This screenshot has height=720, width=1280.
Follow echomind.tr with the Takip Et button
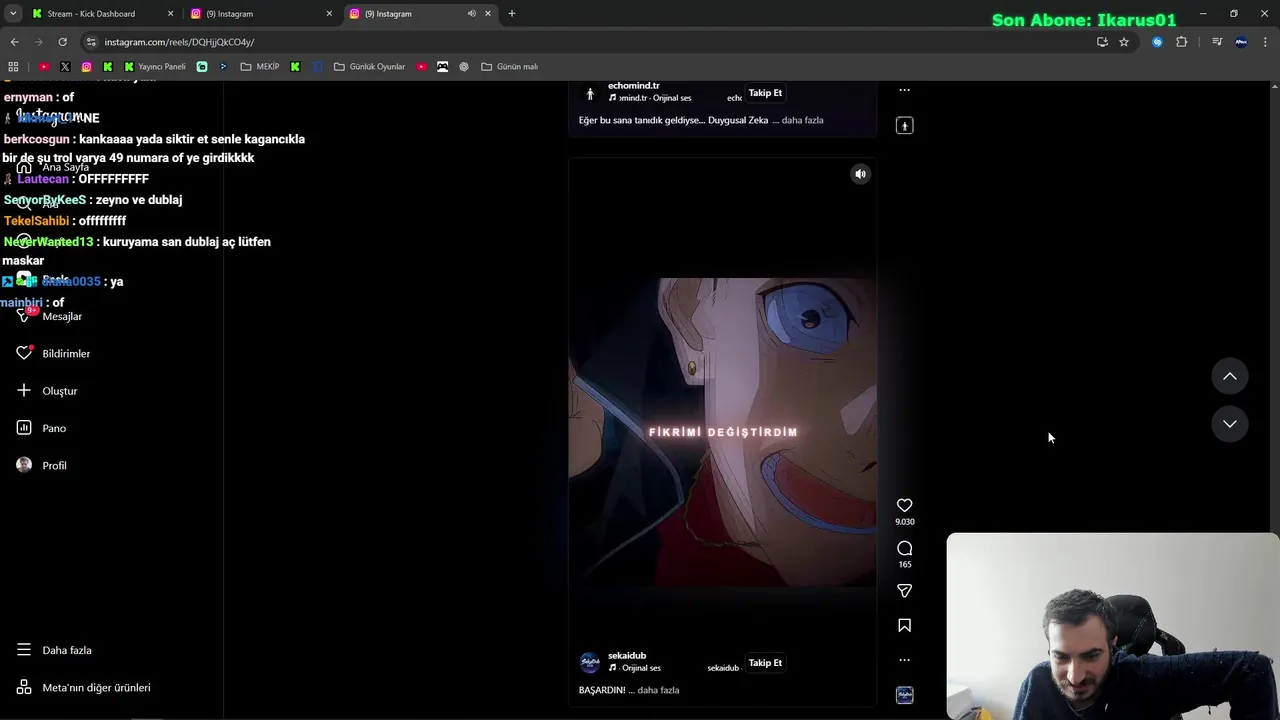pyautogui.click(x=765, y=93)
